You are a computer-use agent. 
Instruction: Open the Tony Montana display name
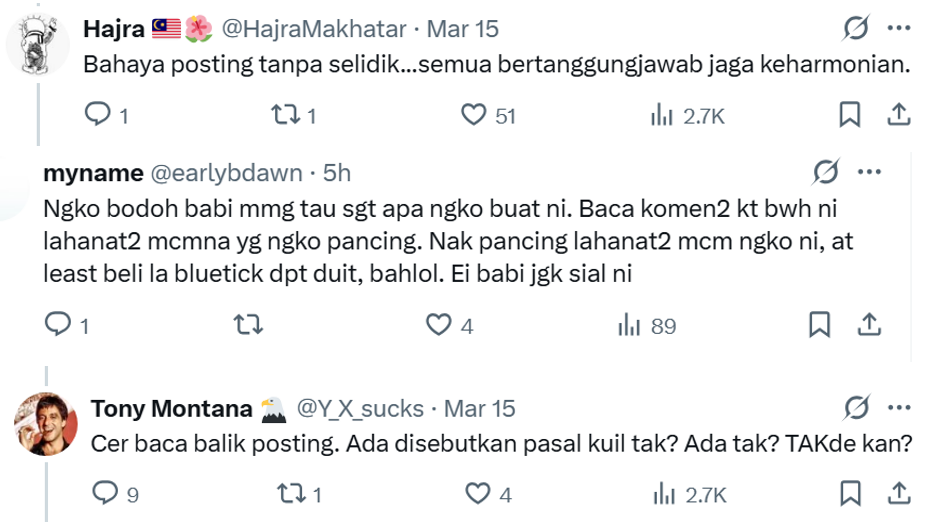170,408
